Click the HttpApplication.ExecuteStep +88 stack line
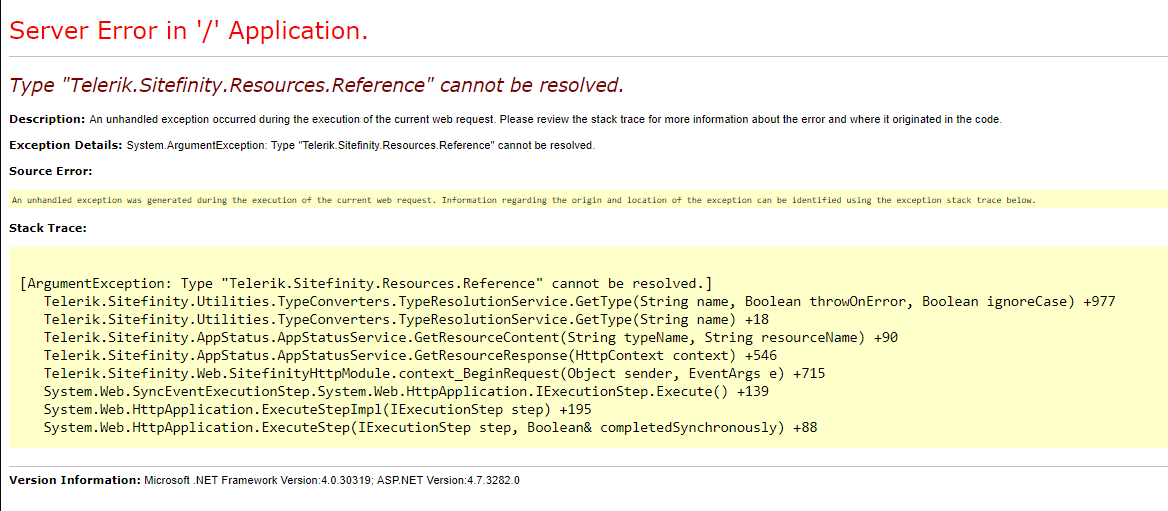This screenshot has width=1168, height=511. [x=431, y=428]
